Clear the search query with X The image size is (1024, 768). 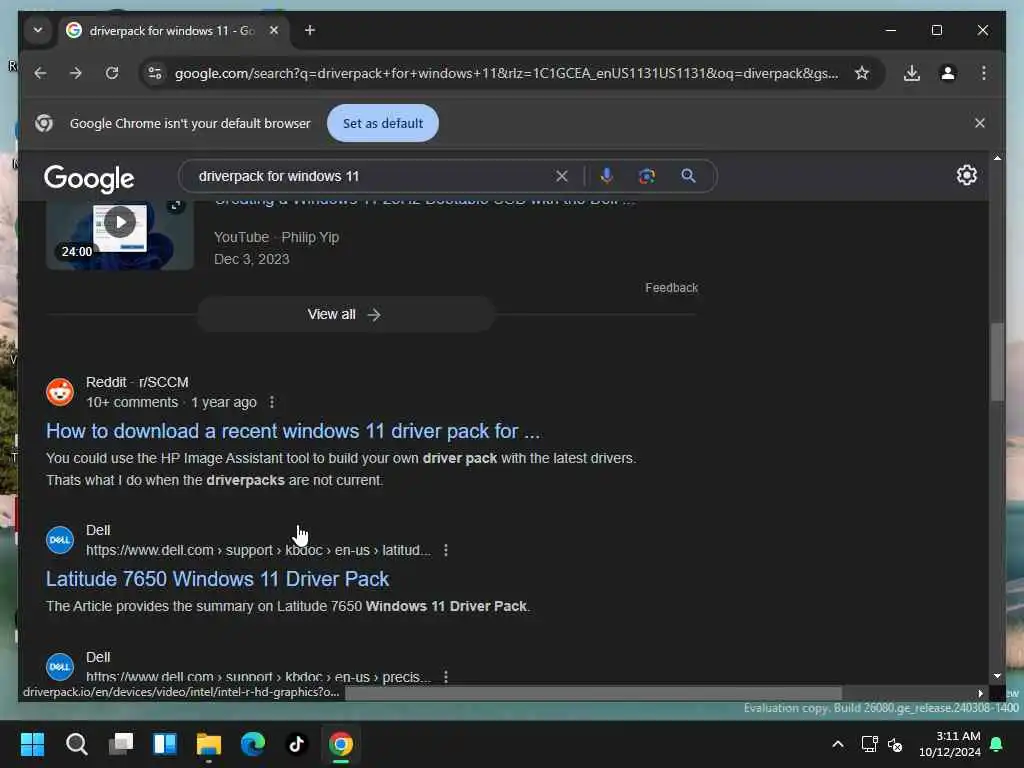pyautogui.click(x=562, y=176)
